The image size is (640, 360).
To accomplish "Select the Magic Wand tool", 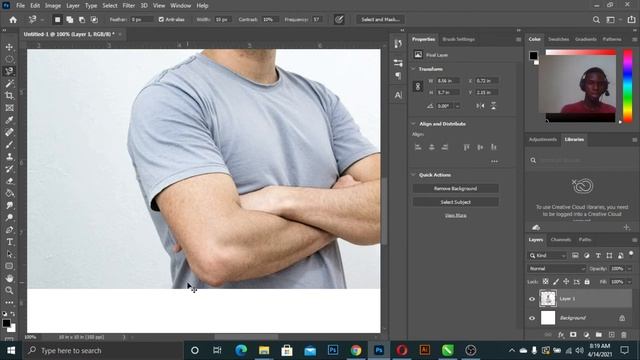I will click(x=9, y=84).
